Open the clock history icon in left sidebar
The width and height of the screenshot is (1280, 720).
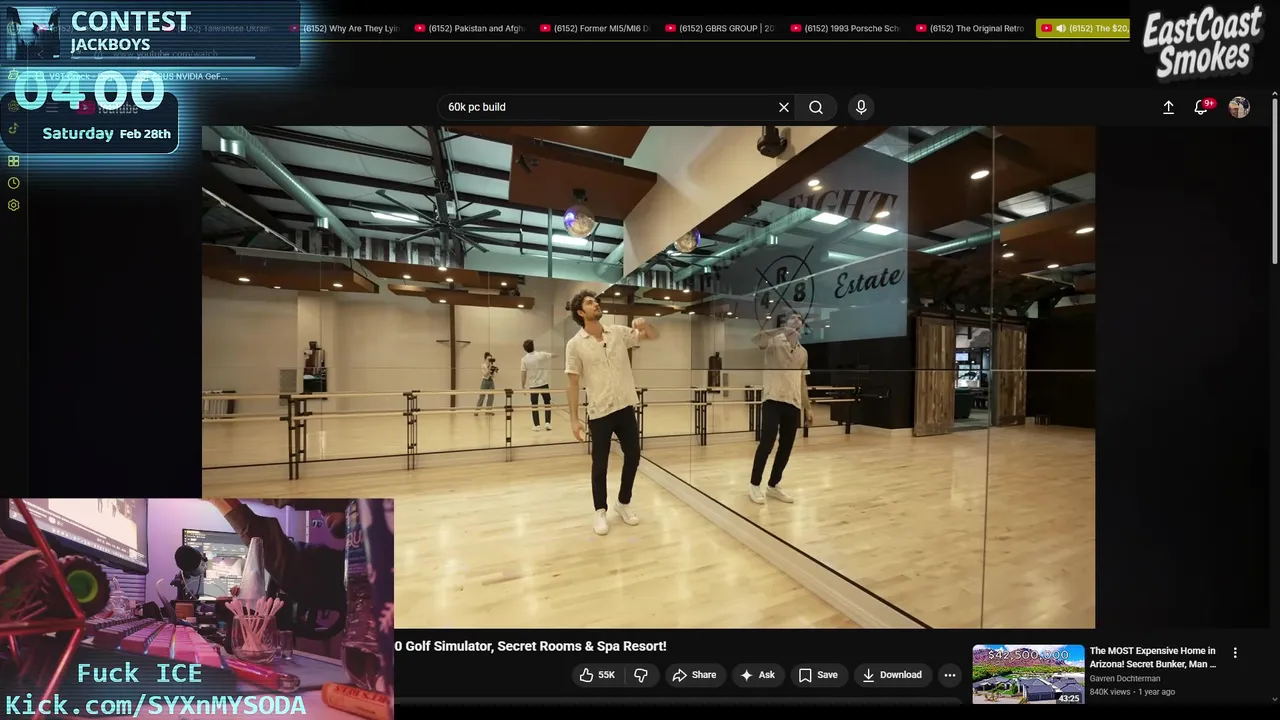(x=13, y=183)
